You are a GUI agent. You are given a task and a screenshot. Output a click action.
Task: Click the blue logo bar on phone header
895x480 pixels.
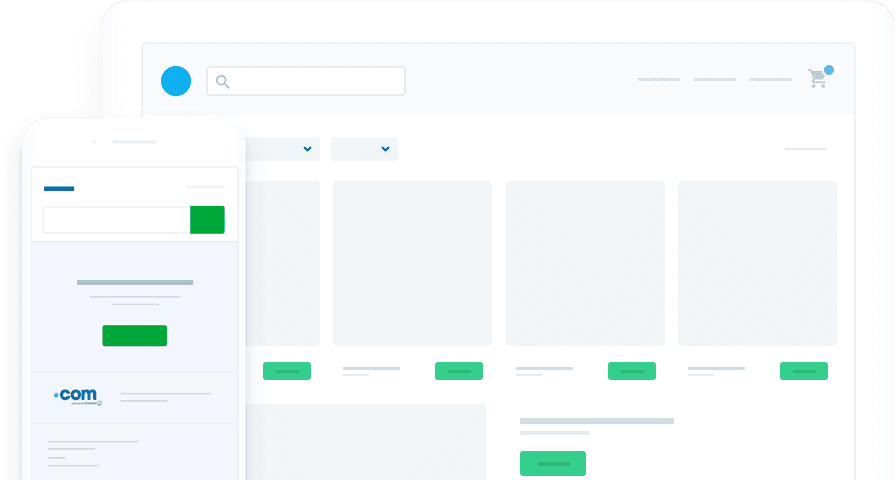pos(59,188)
